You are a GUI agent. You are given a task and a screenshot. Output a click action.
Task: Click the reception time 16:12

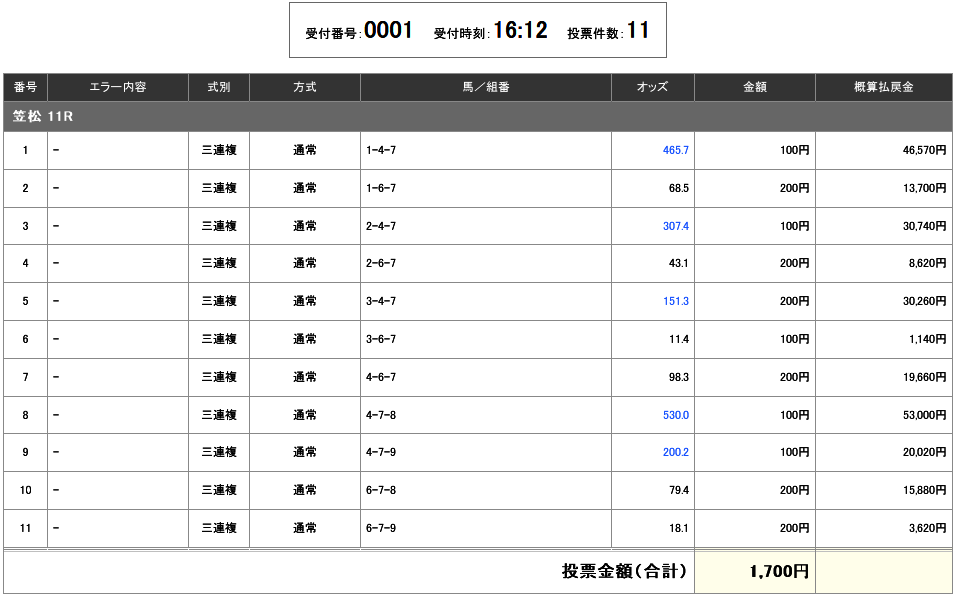(520, 31)
